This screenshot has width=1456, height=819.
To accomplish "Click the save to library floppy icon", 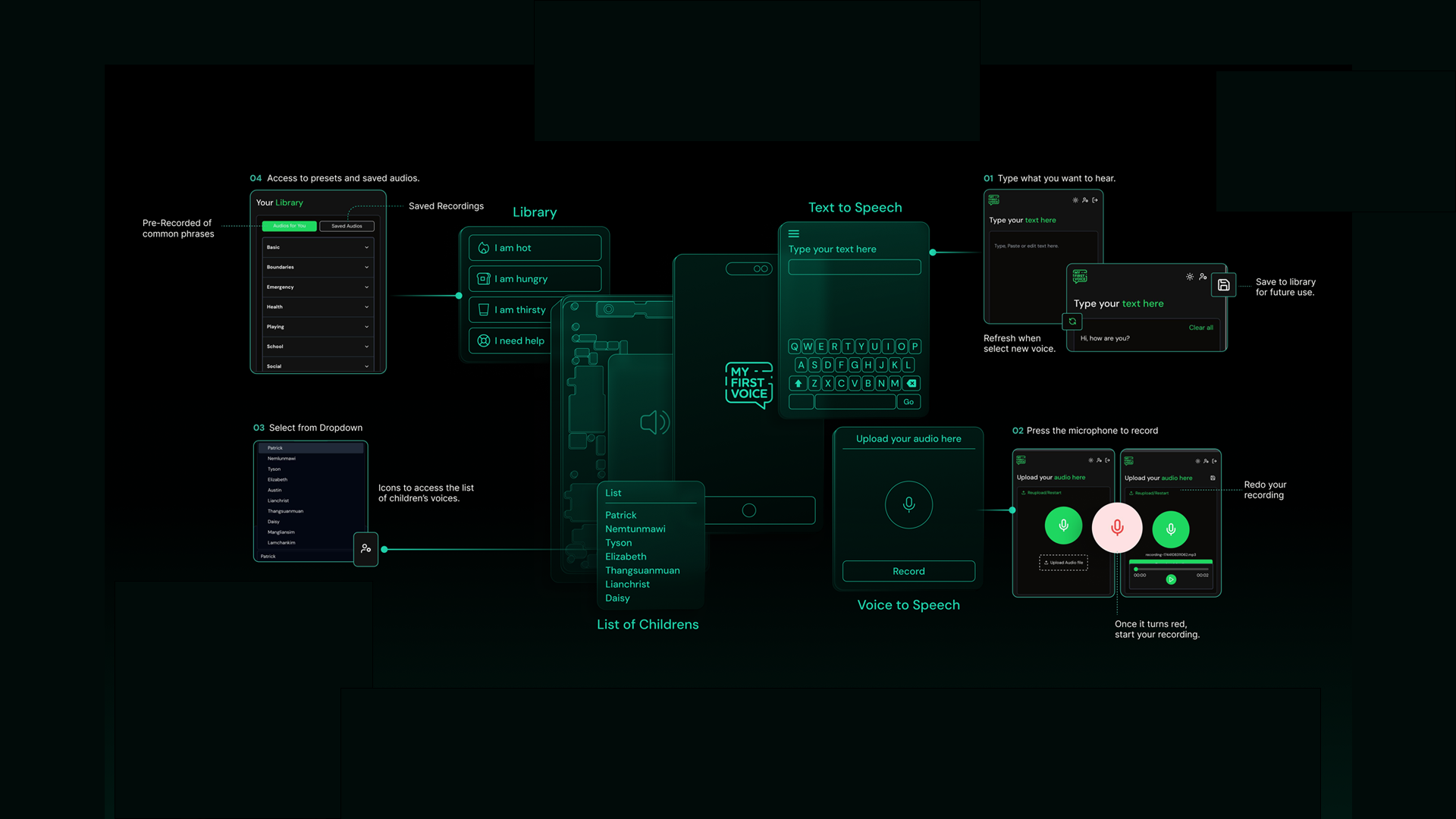I will (x=1223, y=285).
